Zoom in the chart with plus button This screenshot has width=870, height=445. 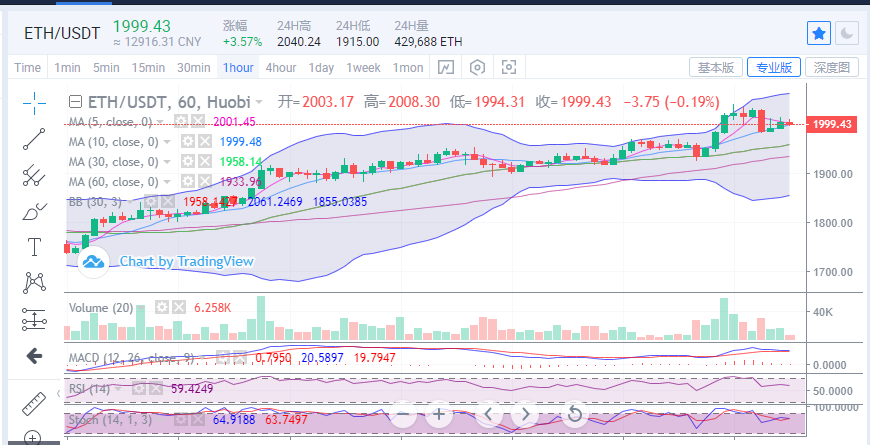[x=439, y=414]
